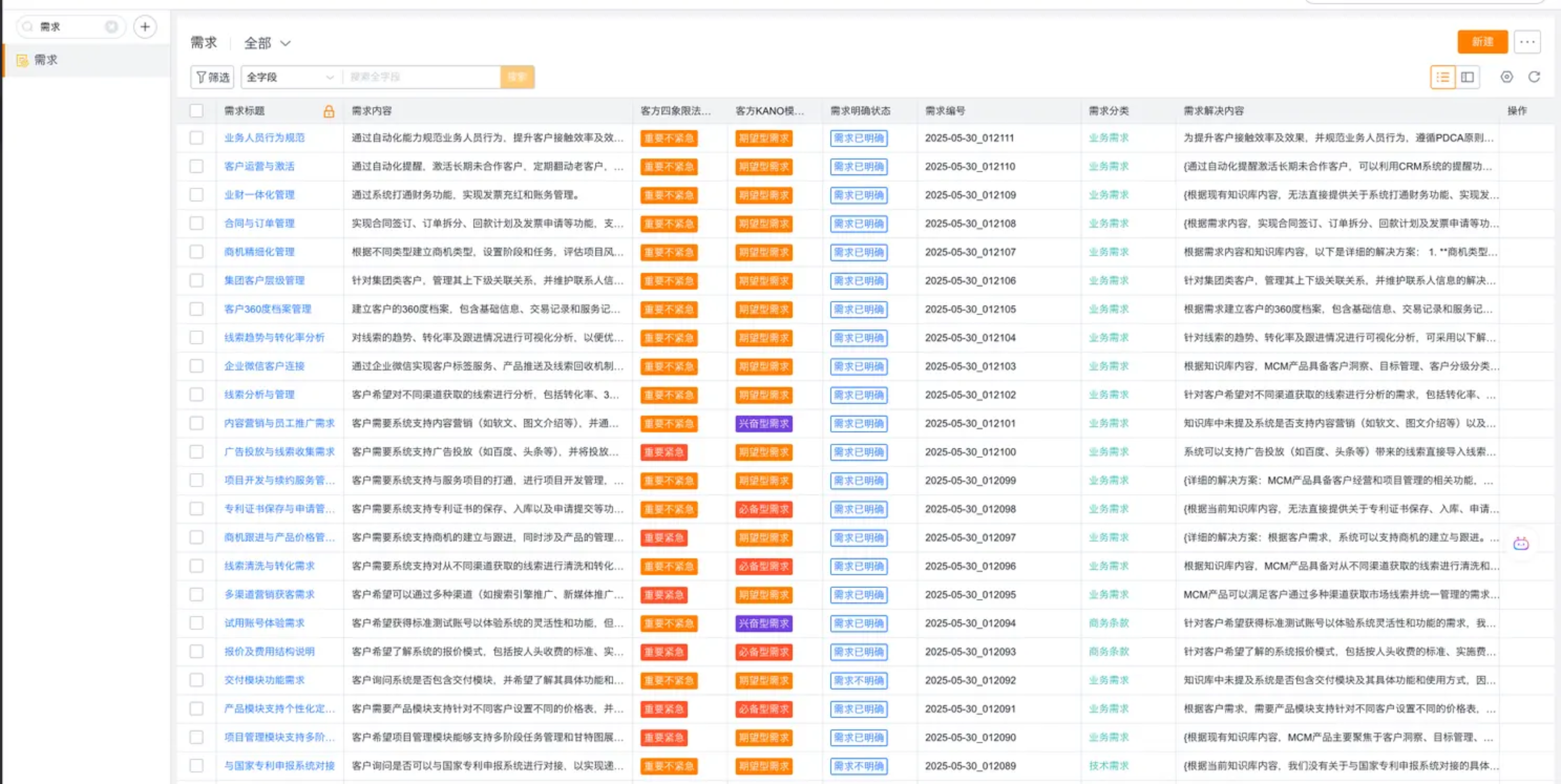Switch to list view layout
Screen dimensions: 1561x784
coord(1442,77)
